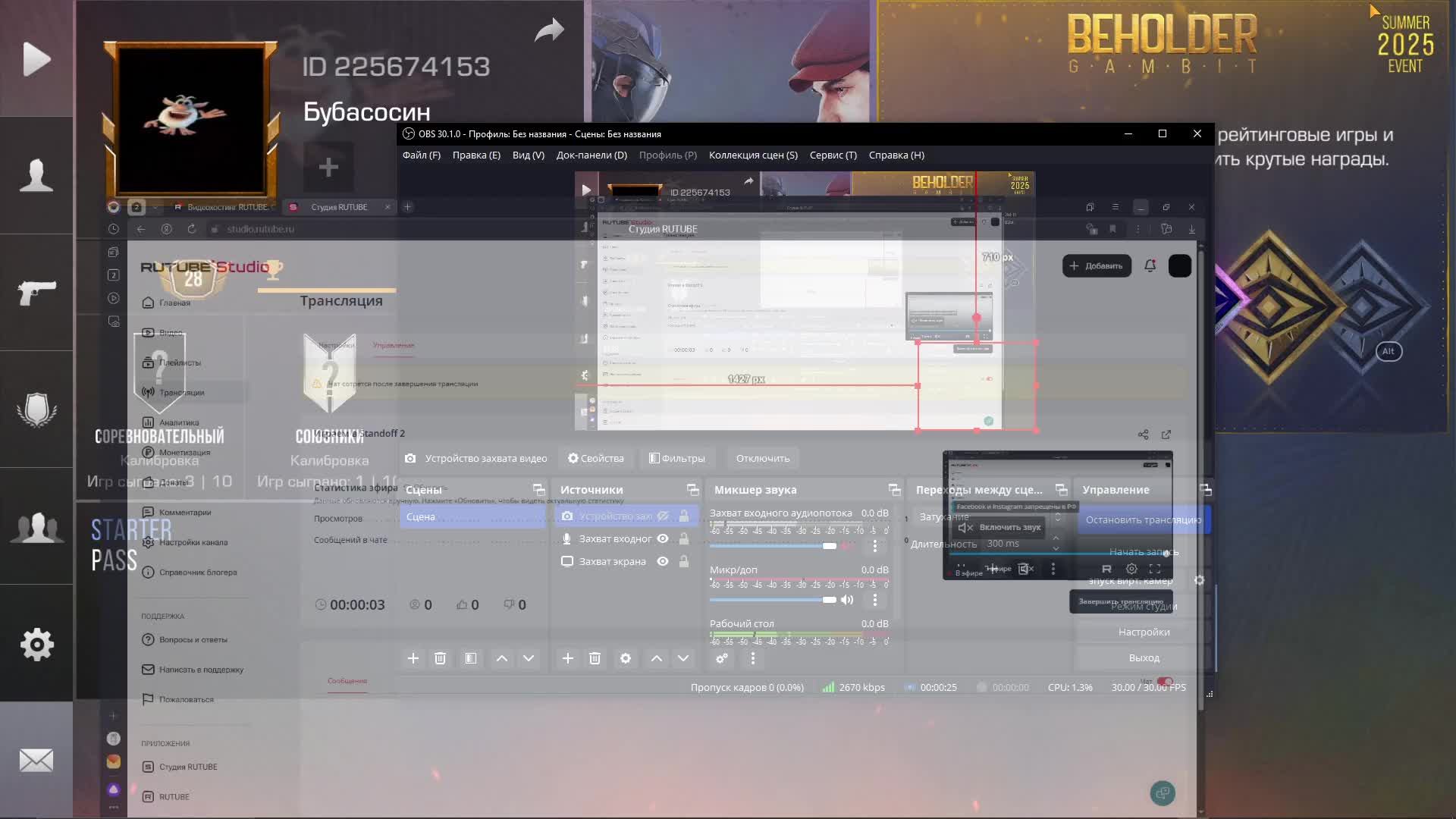This screenshot has width=1456, height=819.
Task: Delete selected source with trash icon
Action: (x=595, y=658)
